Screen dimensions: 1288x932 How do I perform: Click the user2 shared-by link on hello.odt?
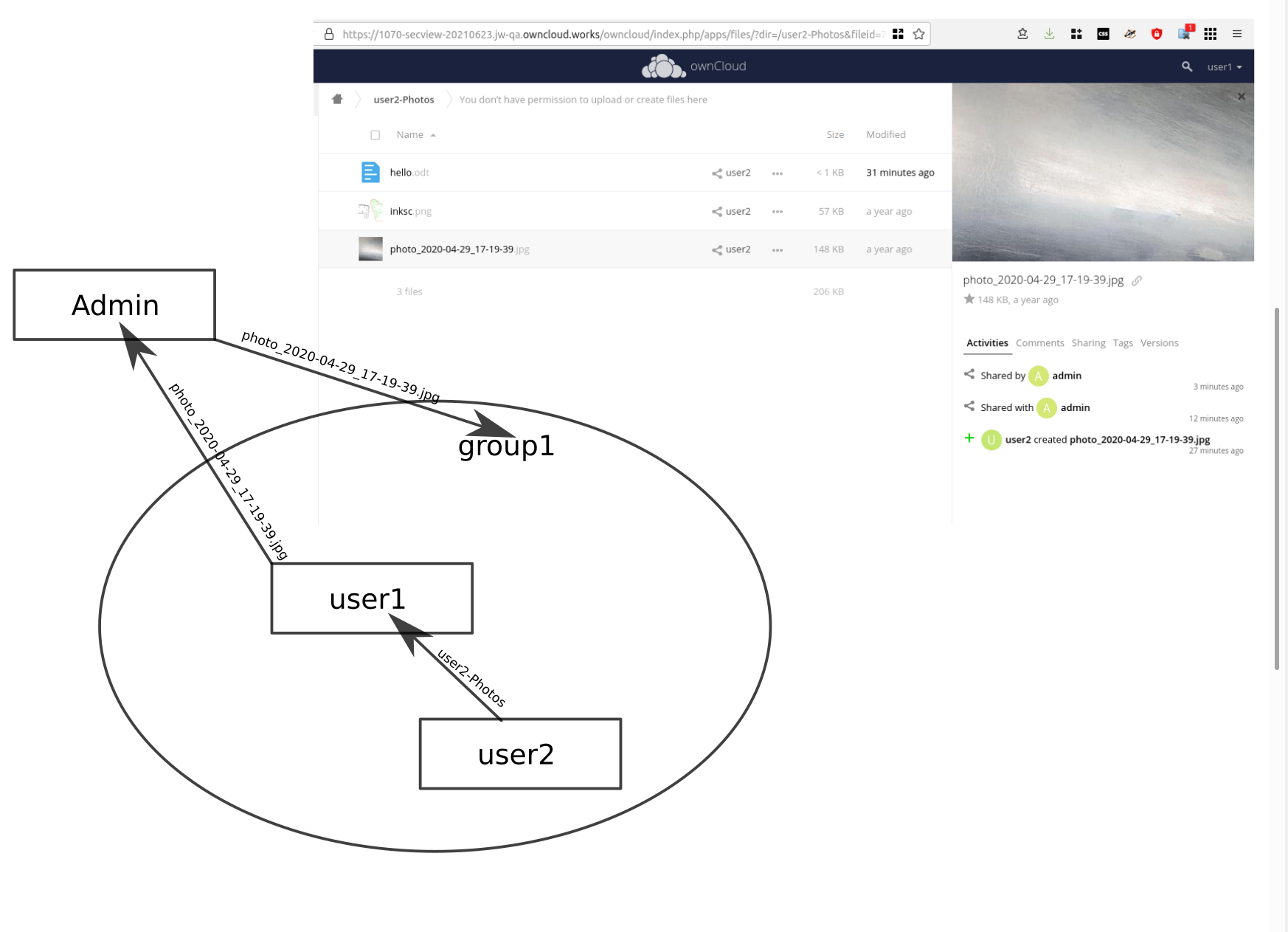click(x=738, y=172)
